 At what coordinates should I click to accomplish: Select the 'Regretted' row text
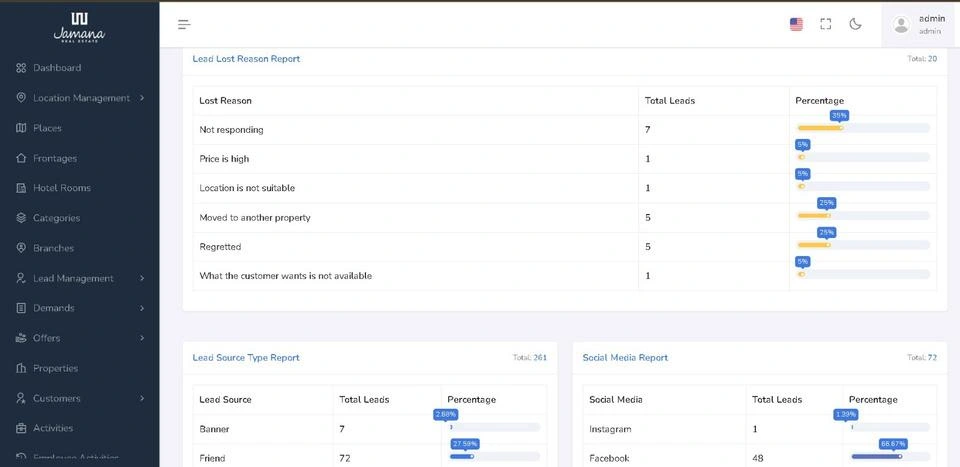tap(220, 247)
